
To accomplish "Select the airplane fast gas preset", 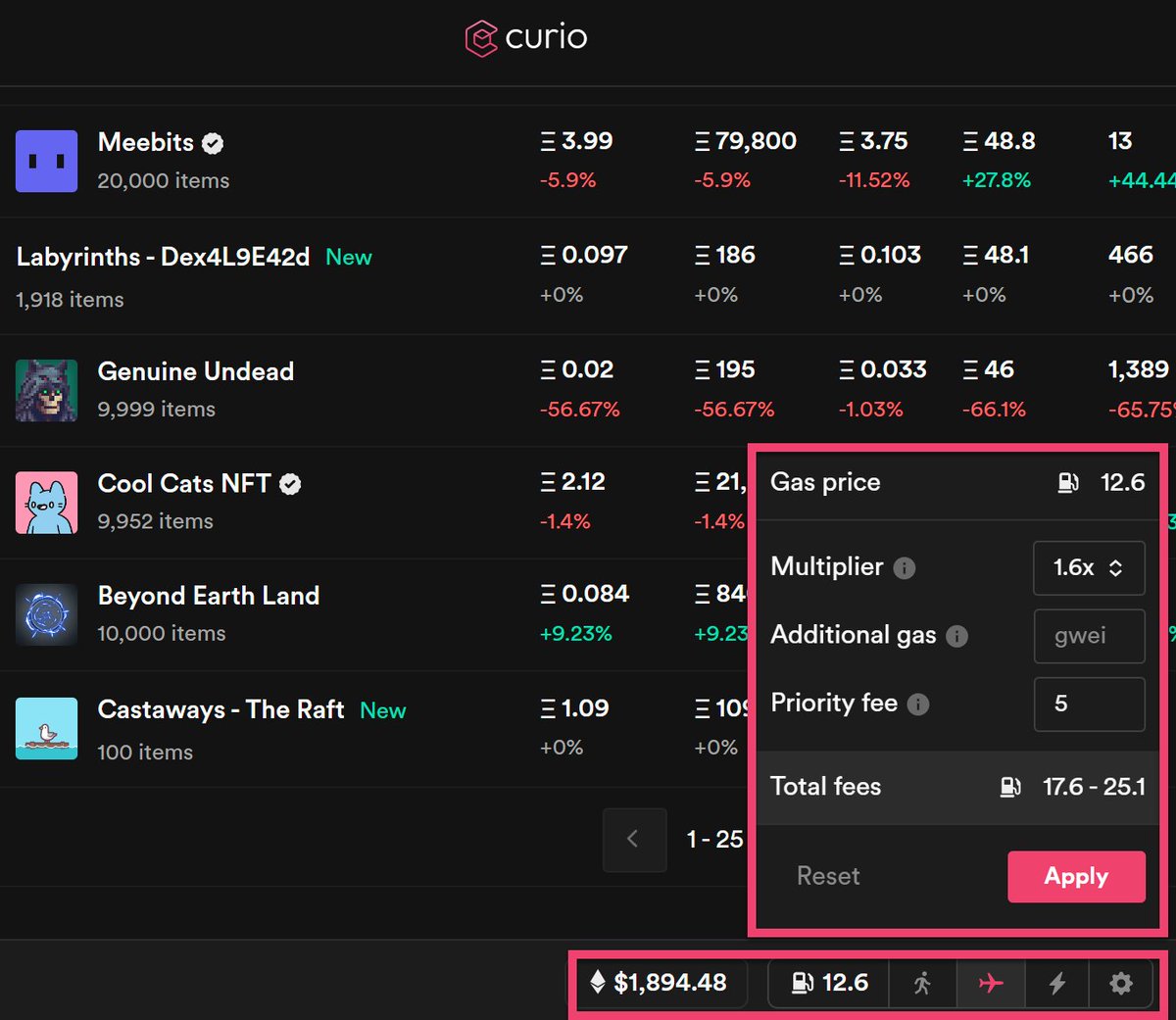I will click(991, 983).
